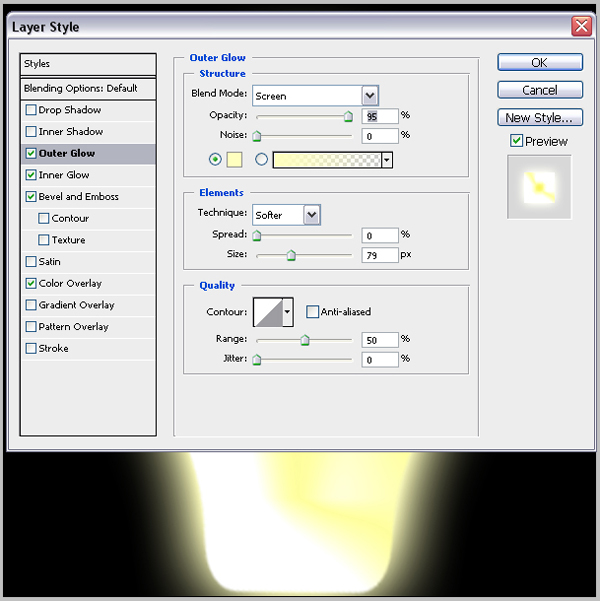Tick the Texture sub-option checkbox
Screen dimensions: 600x601
(x=44, y=240)
